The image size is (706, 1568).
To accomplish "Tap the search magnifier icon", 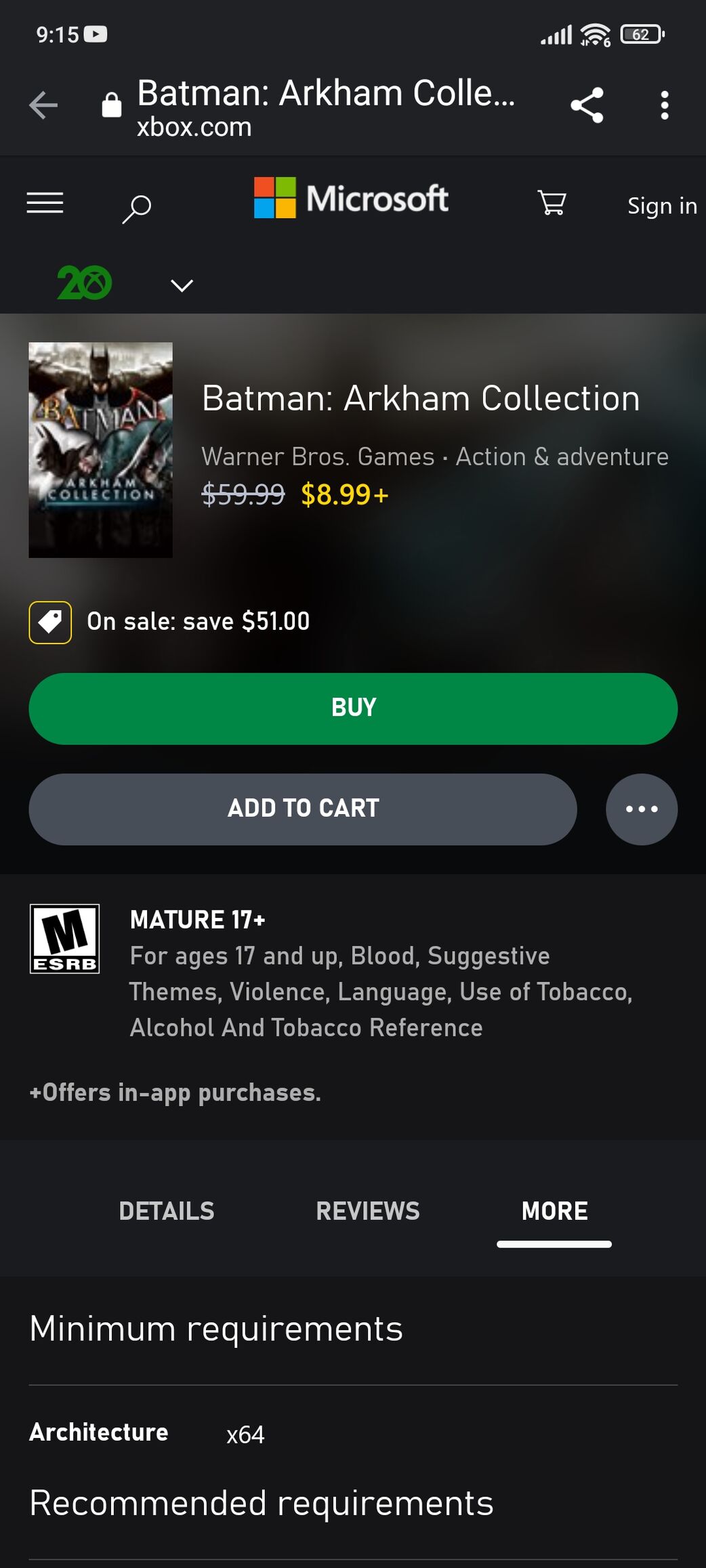I will 136,209.
